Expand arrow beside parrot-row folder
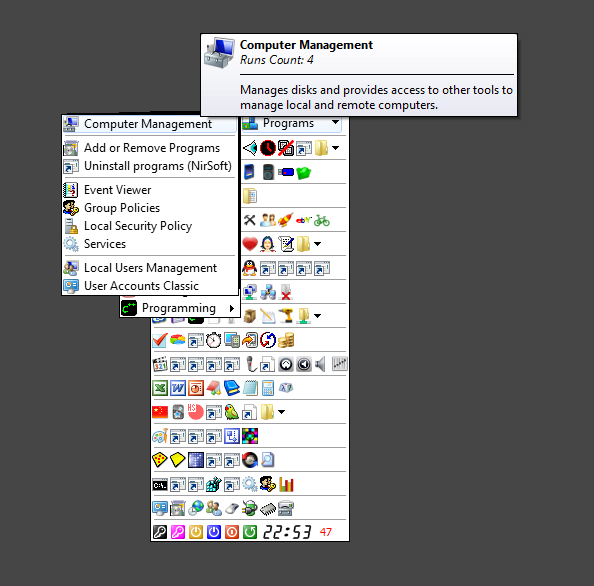The image size is (594, 586). pos(281,412)
